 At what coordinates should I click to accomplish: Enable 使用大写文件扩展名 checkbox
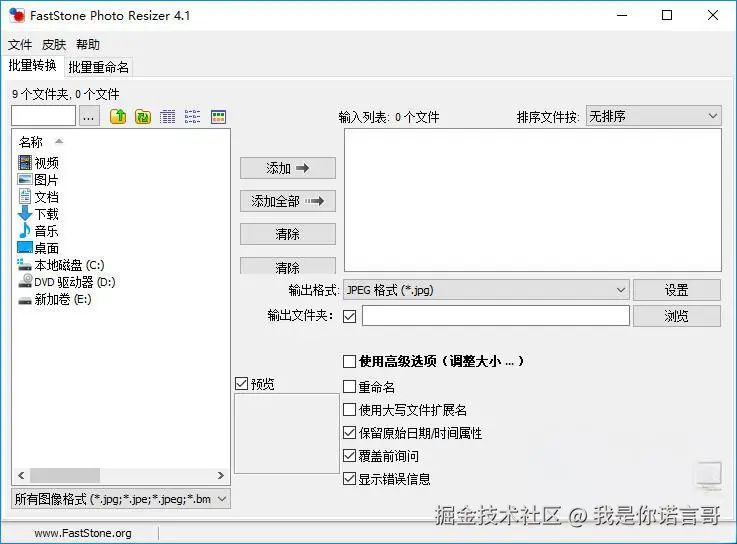[x=349, y=410]
